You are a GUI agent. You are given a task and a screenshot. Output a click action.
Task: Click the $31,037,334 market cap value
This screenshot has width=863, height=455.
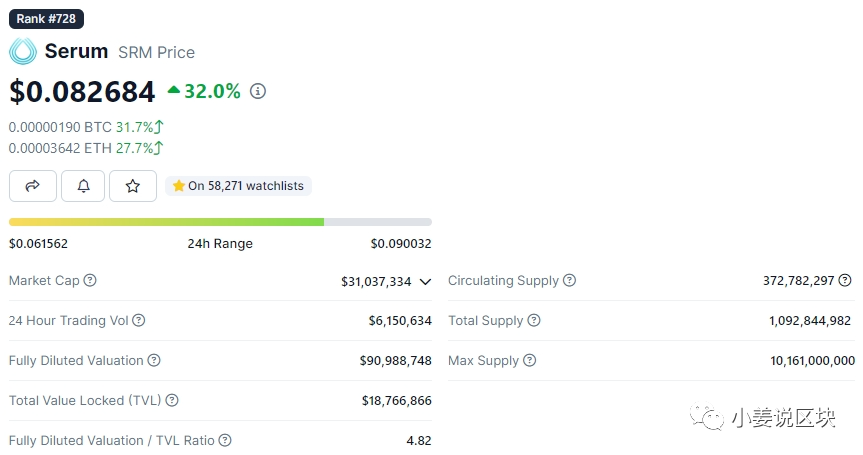click(x=376, y=282)
